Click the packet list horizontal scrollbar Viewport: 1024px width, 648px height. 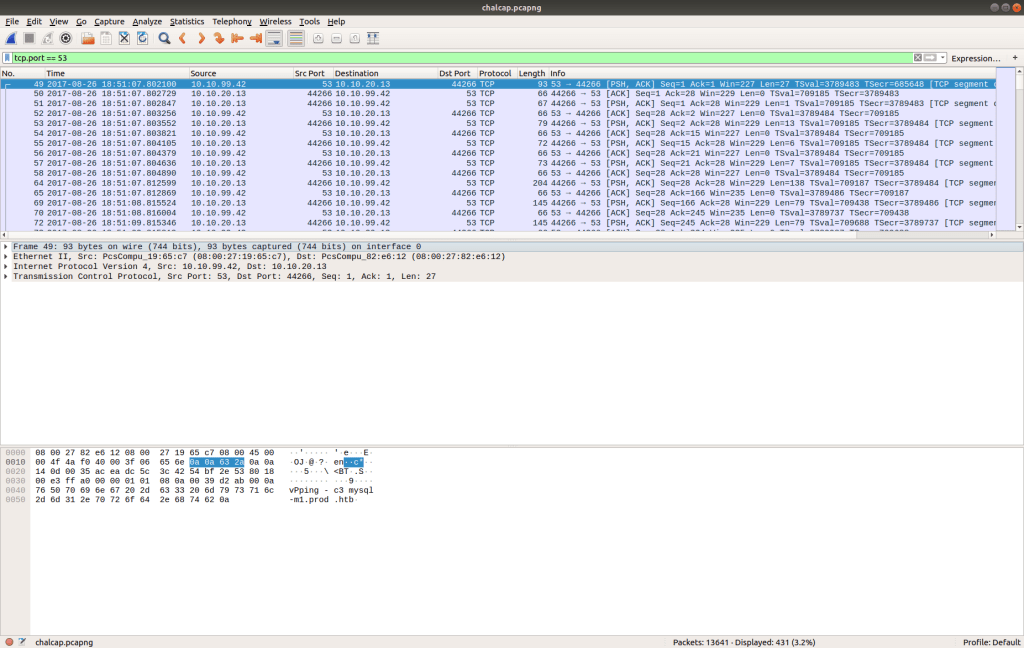pyautogui.click(x=500, y=235)
